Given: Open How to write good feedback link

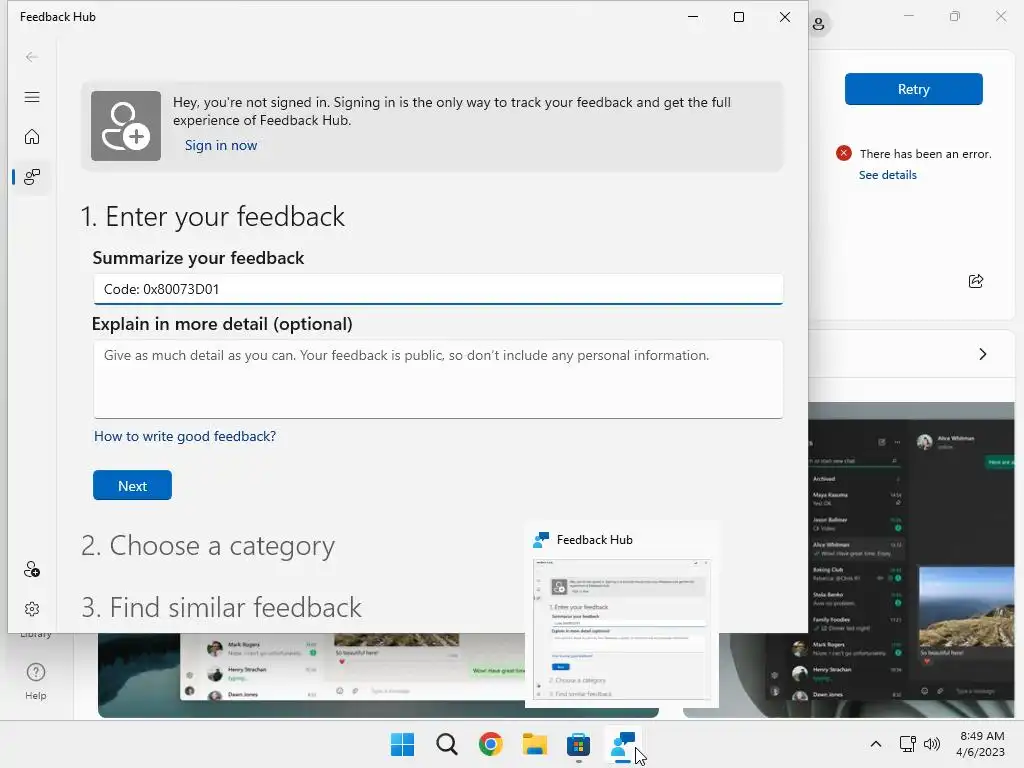Looking at the screenshot, I should [x=185, y=436].
